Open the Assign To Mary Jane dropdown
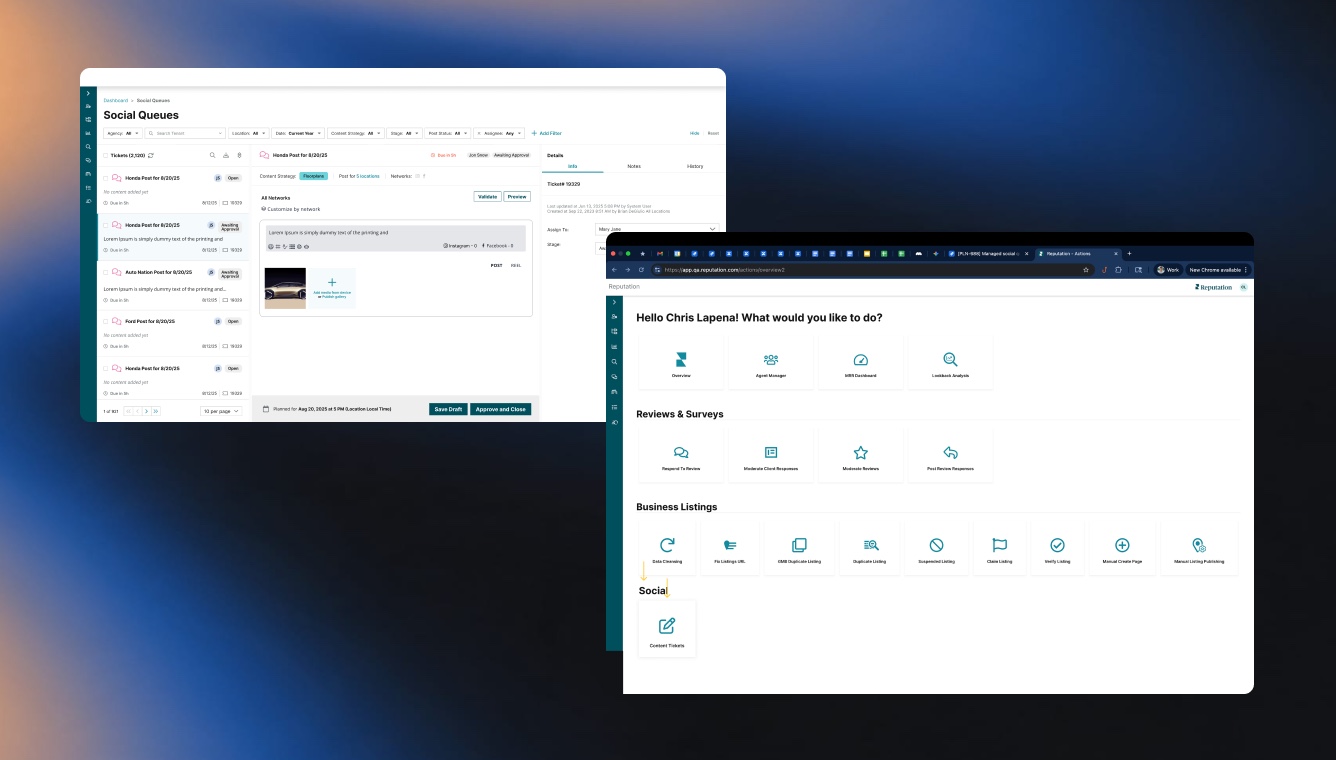 click(657, 229)
